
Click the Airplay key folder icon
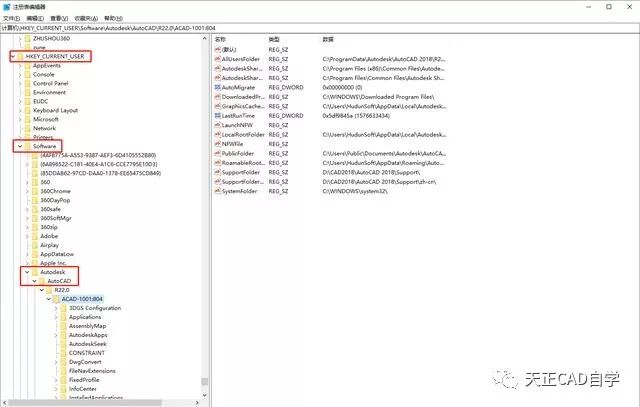tap(35, 245)
